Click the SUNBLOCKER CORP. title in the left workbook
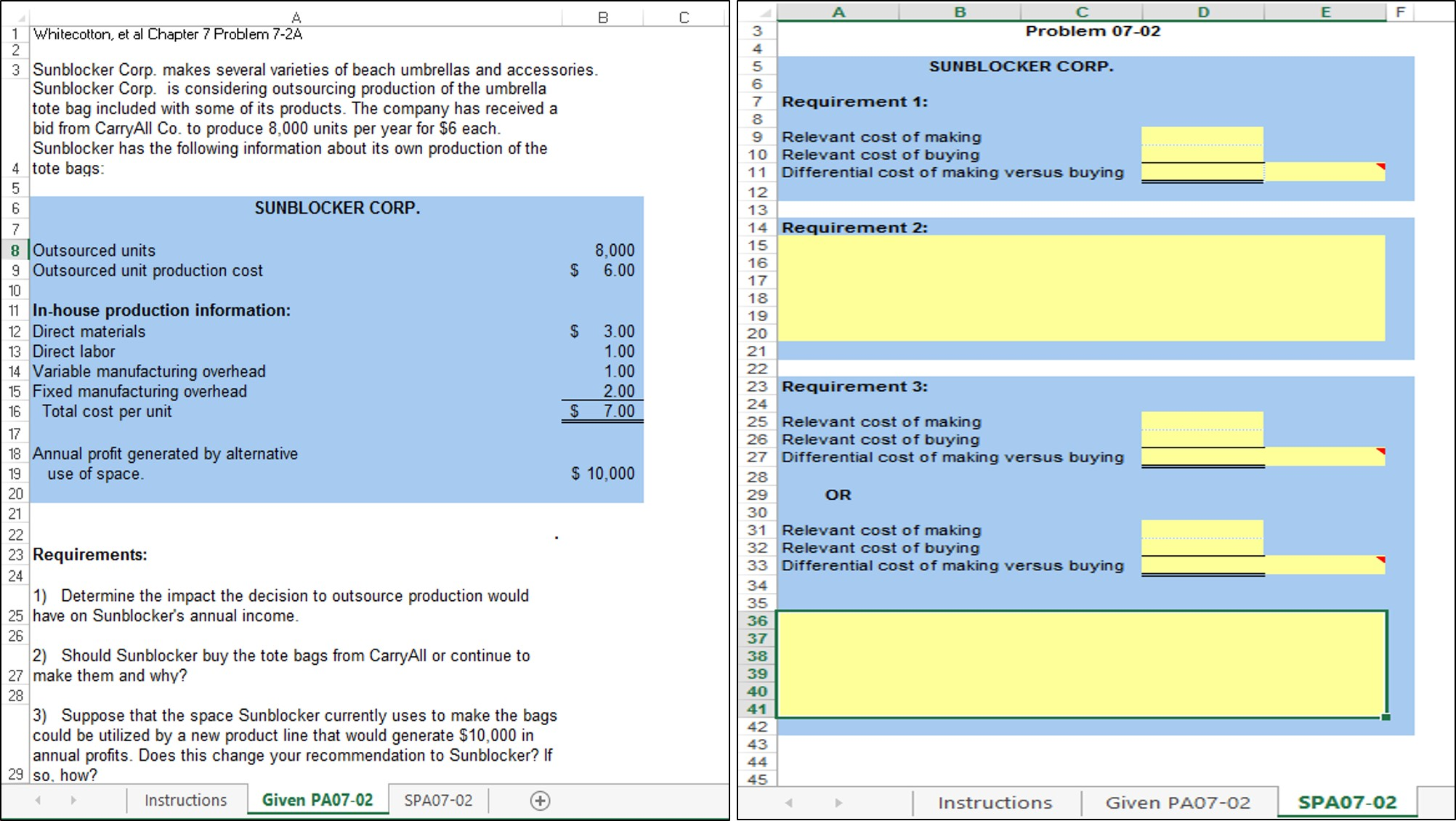The width and height of the screenshot is (1456, 821). 337,208
